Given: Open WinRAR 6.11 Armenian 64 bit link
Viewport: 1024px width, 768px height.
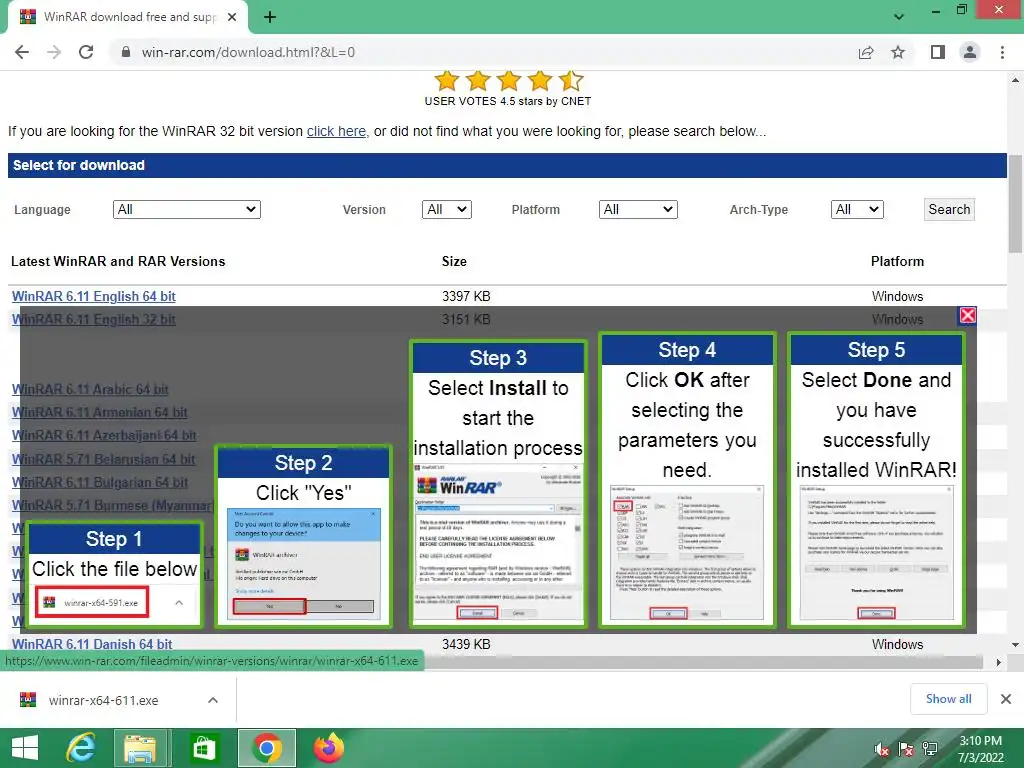Looking at the screenshot, I should 99,413.
